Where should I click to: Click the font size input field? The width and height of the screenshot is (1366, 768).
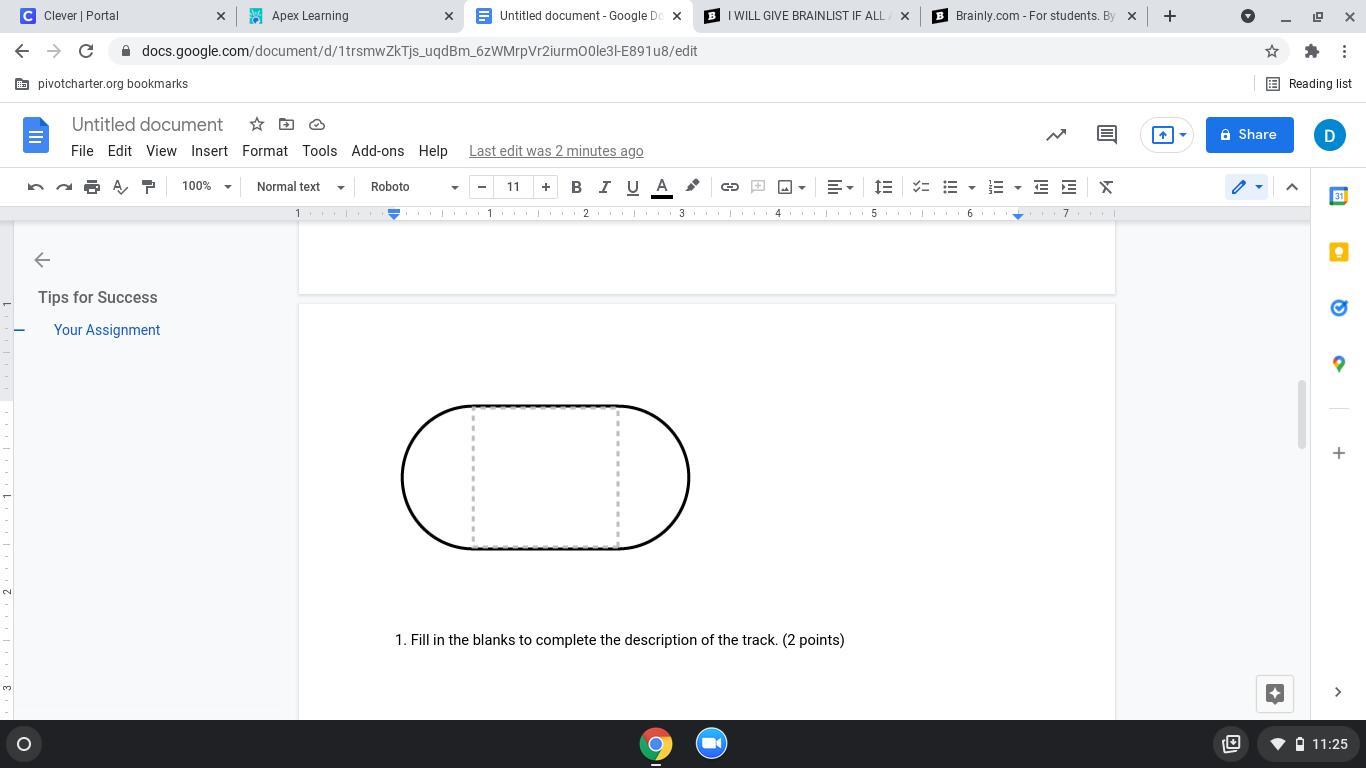513,187
